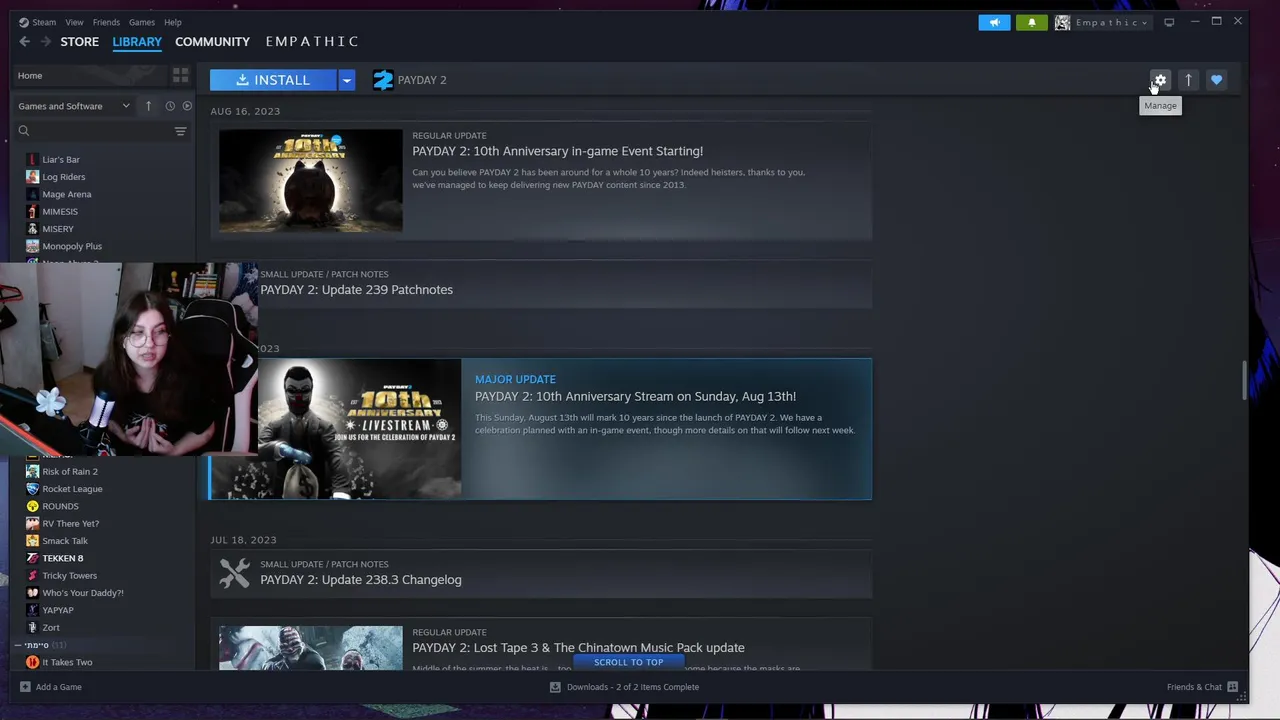Click the blue heart favorite icon
This screenshot has width=1280, height=720.
tap(1216, 80)
